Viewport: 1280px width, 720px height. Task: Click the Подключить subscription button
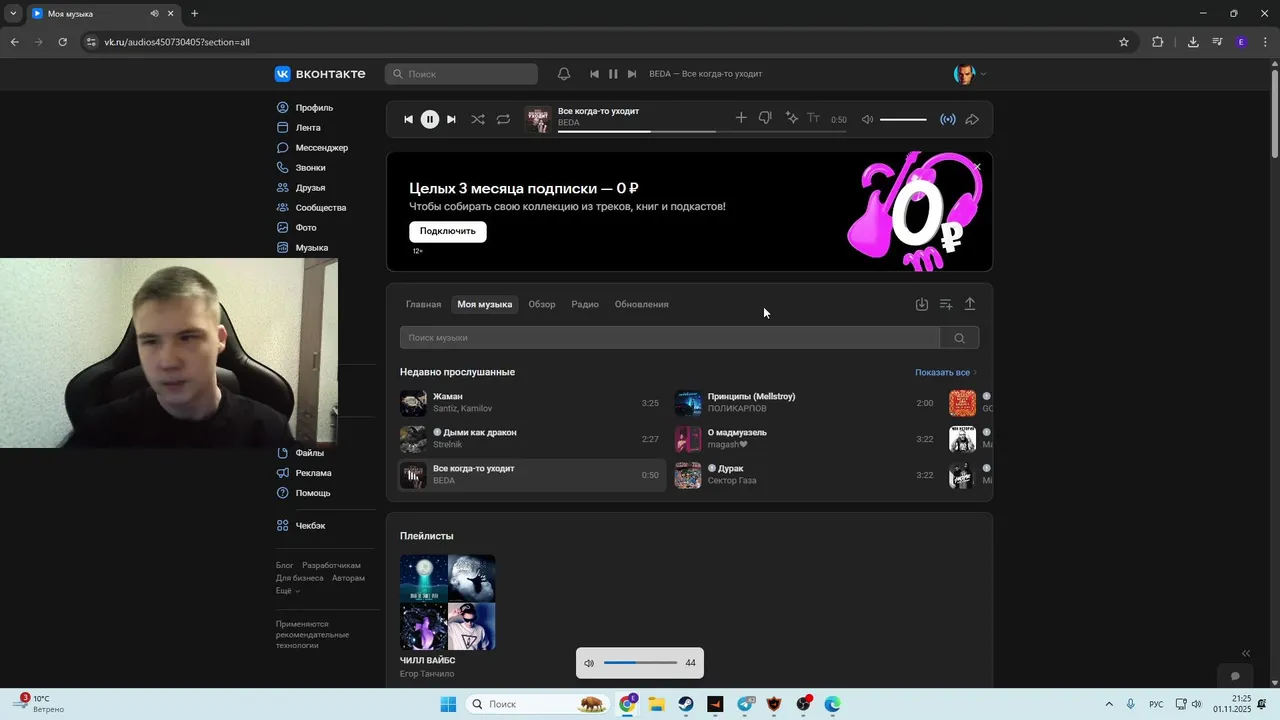[448, 231]
